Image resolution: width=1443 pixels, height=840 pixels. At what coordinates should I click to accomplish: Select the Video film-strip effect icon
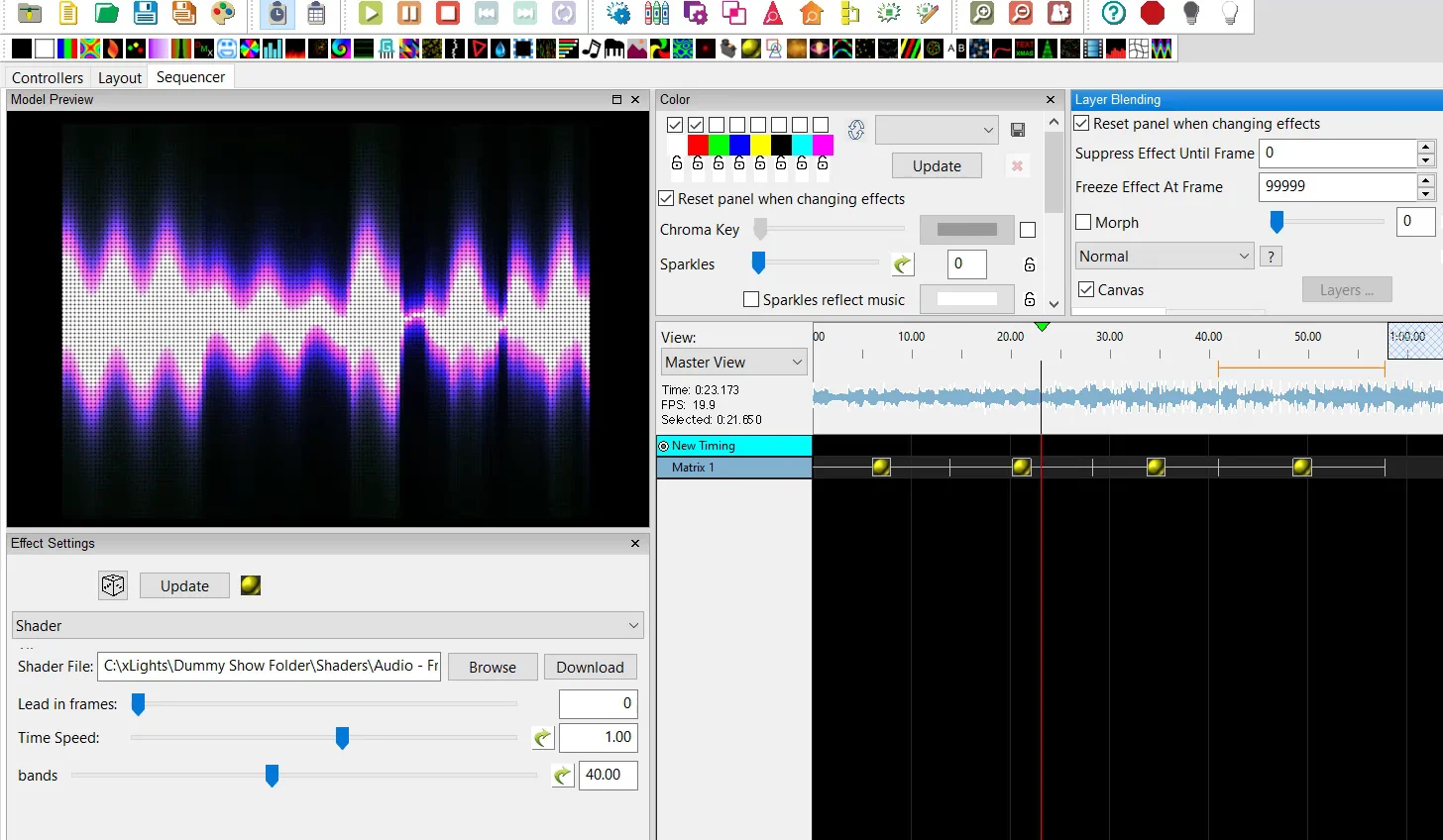(x=1093, y=49)
